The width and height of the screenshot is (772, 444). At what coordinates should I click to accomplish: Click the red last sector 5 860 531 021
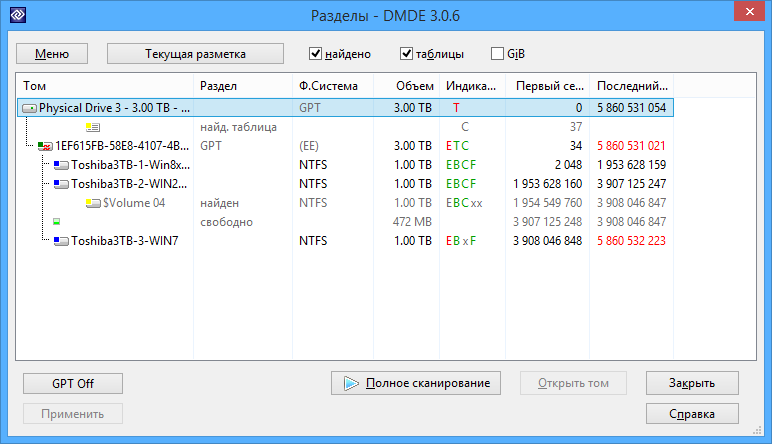[631, 146]
